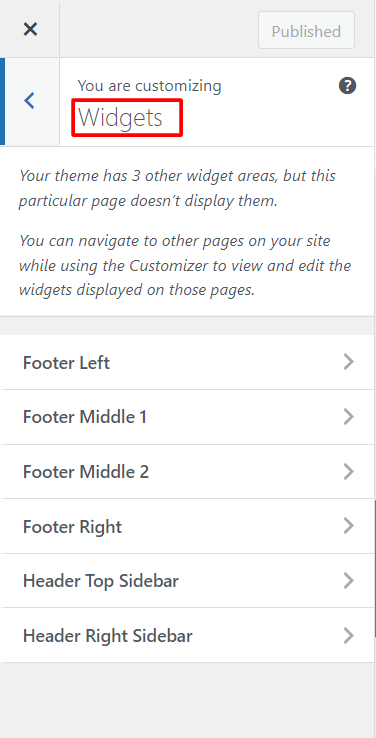Close the Customizer with the X icon
376x738 pixels.
point(30,30)
